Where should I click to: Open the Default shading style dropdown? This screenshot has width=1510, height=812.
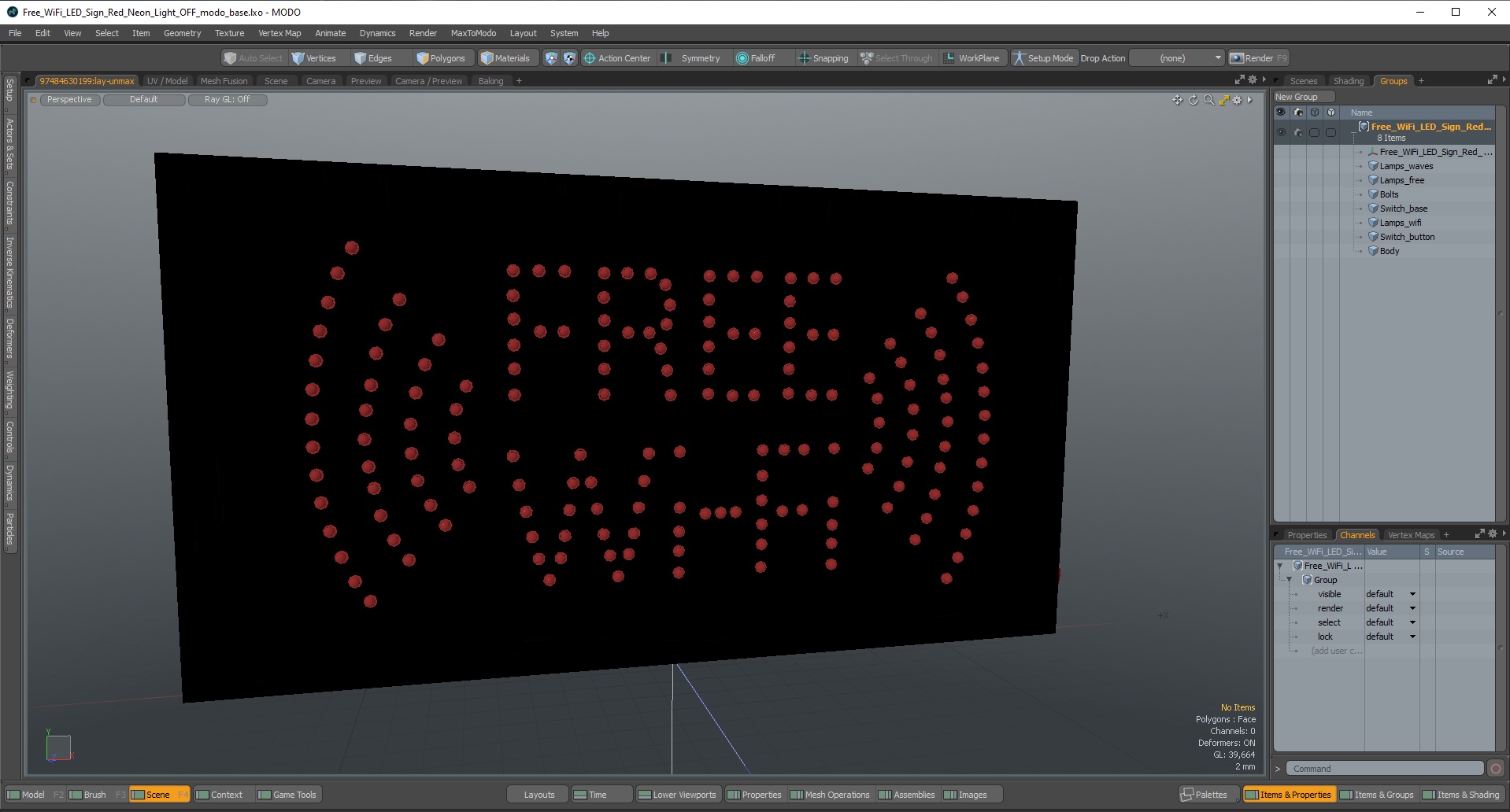pyautogui.click(x=144, y=100)
